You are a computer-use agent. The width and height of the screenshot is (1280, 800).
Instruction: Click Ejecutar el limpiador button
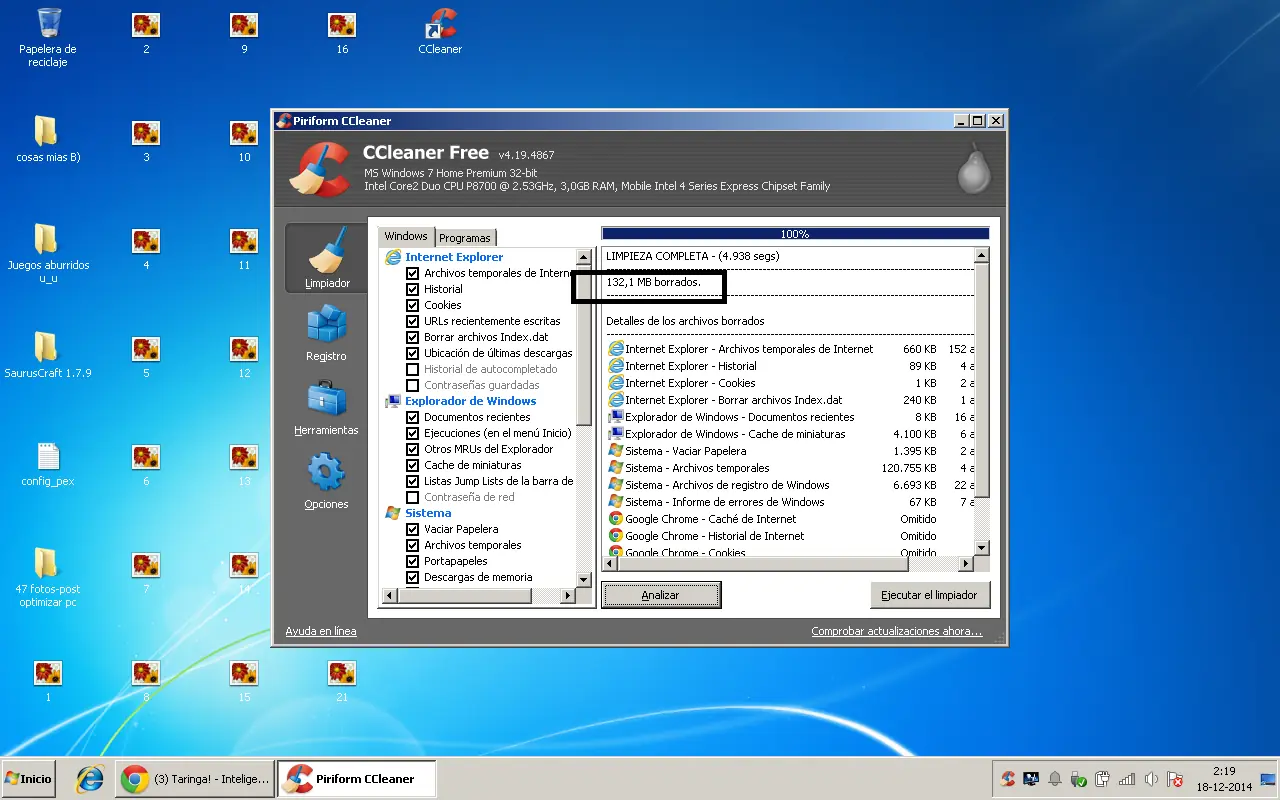coord(929,595)
